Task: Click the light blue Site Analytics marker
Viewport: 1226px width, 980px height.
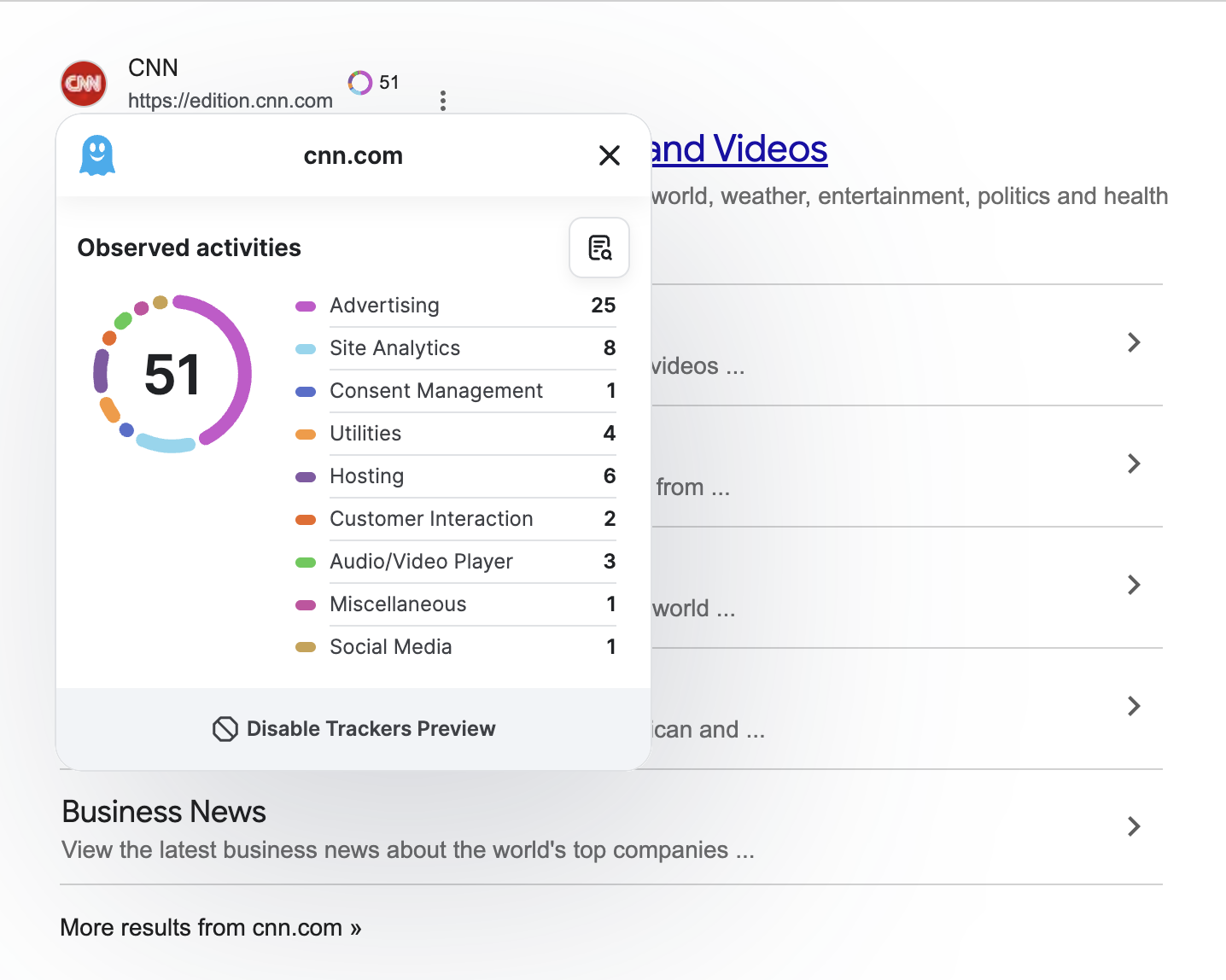Action: [306, 349]
